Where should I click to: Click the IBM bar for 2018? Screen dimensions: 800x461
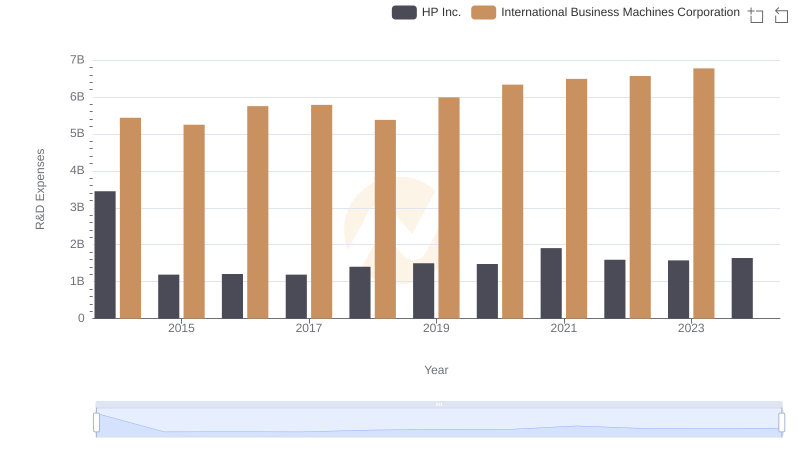coord(385,219)
